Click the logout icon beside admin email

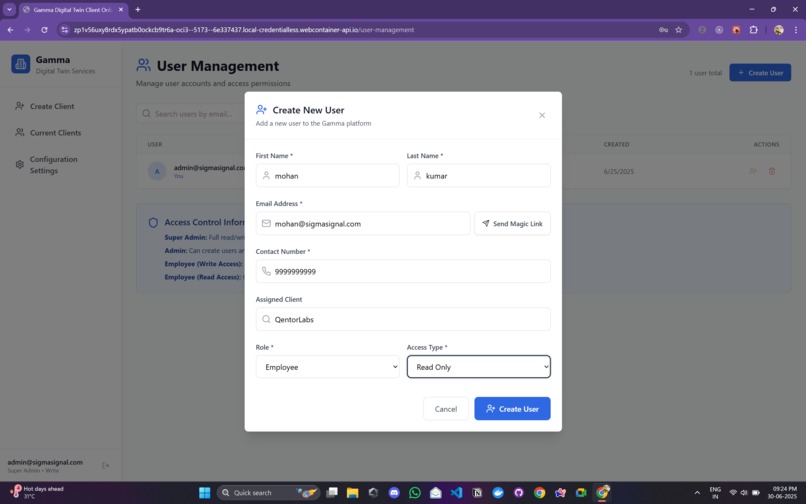point(105,465)
